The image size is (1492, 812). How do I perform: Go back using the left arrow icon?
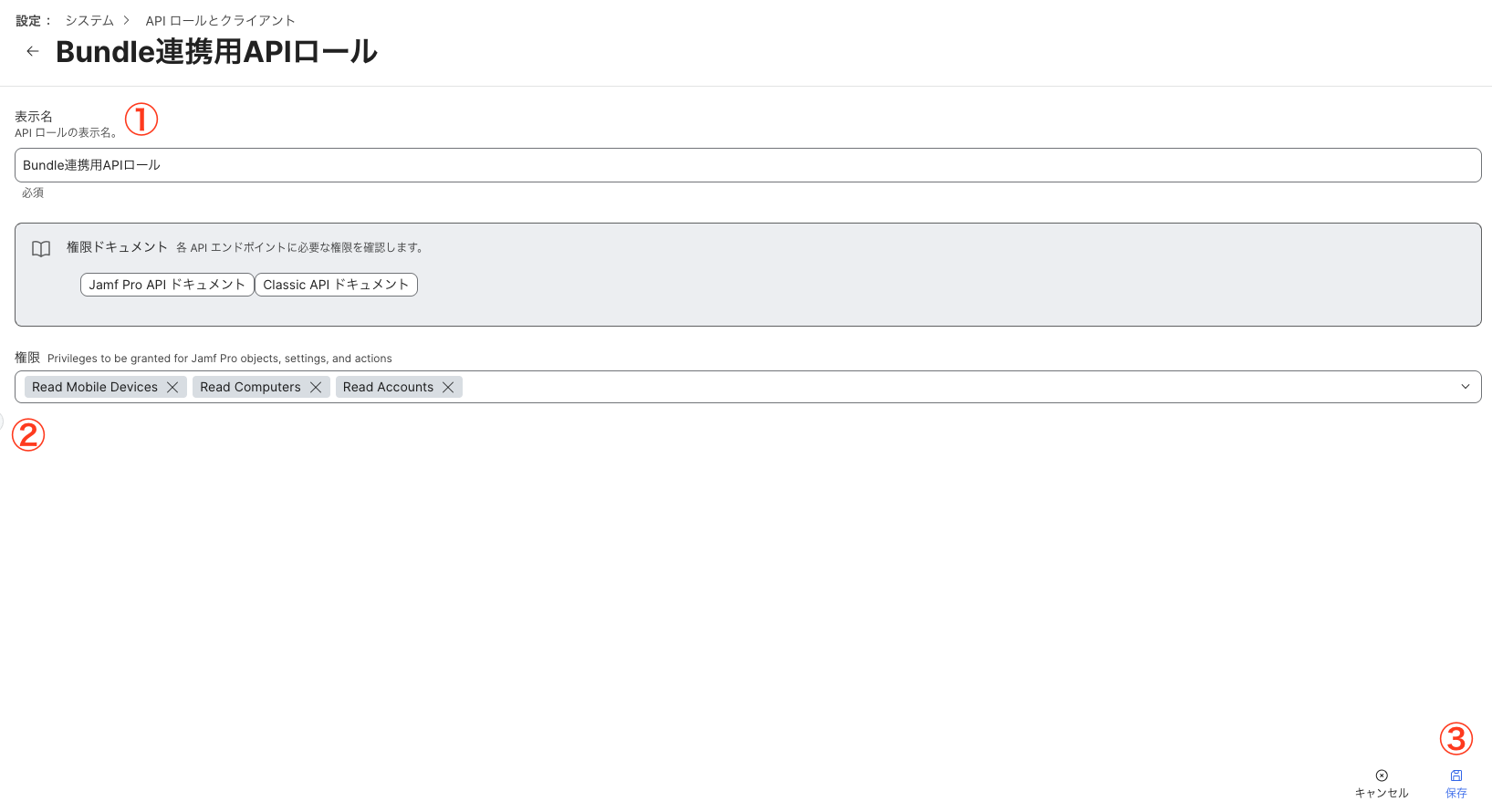pyautogui.click(x=33, y=51)
